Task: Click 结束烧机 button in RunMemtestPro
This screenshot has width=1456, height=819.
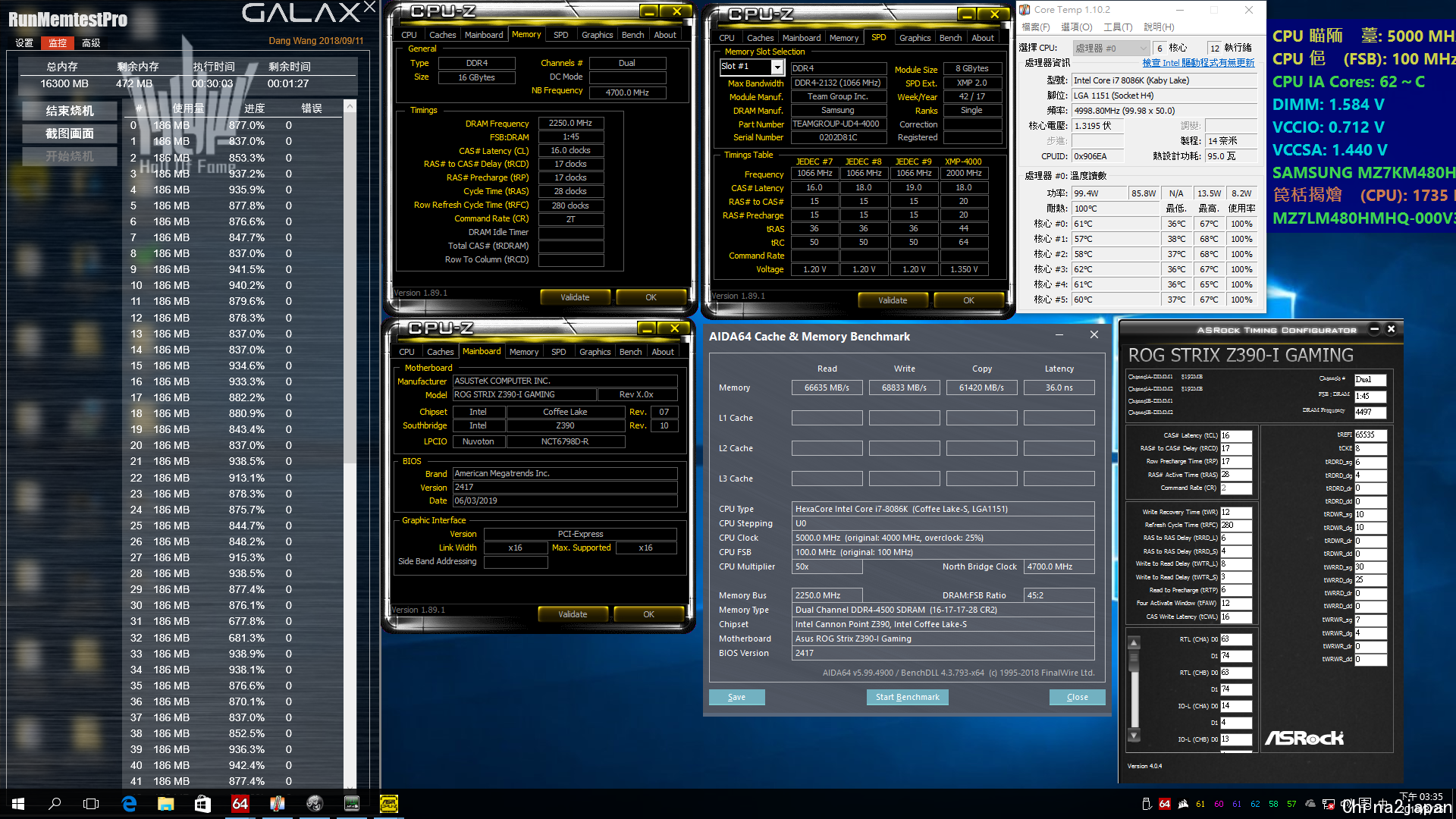Action: click(x=70, y=111)
